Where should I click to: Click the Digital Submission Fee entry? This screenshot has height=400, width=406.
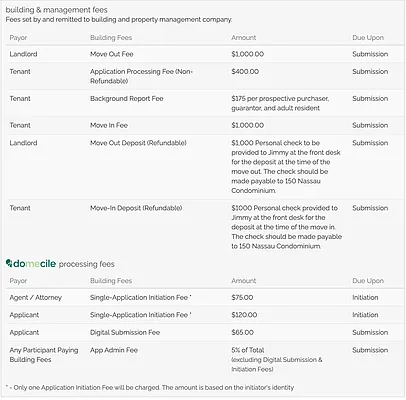pyautogui.click(x=125, y=332)
